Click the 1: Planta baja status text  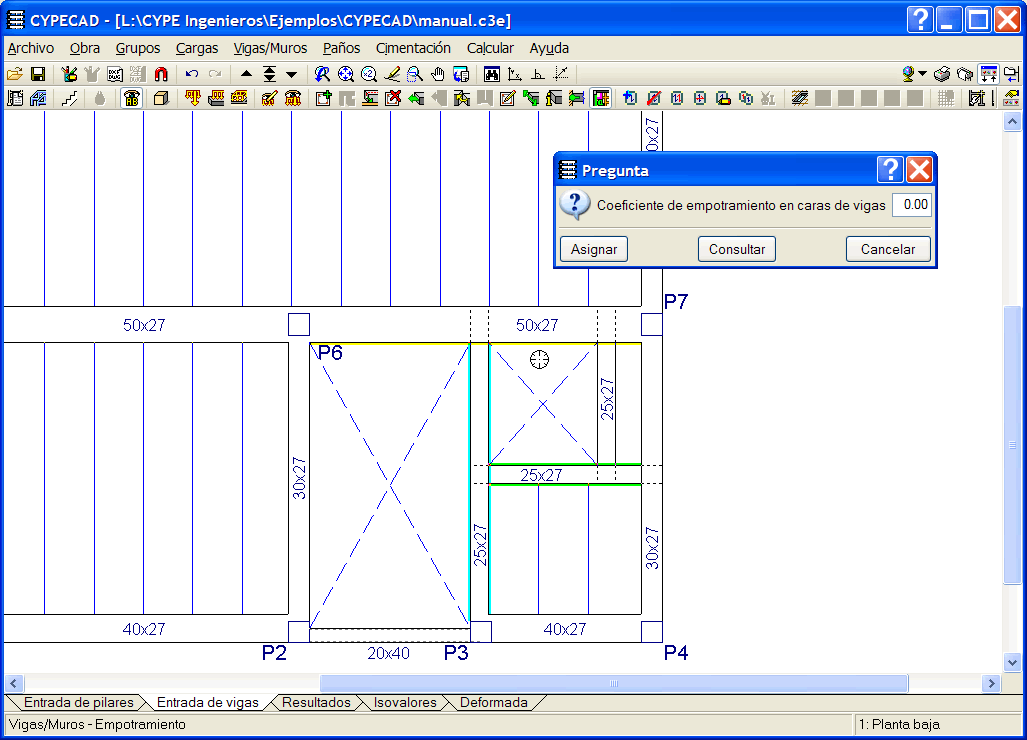tap(899, 724)
